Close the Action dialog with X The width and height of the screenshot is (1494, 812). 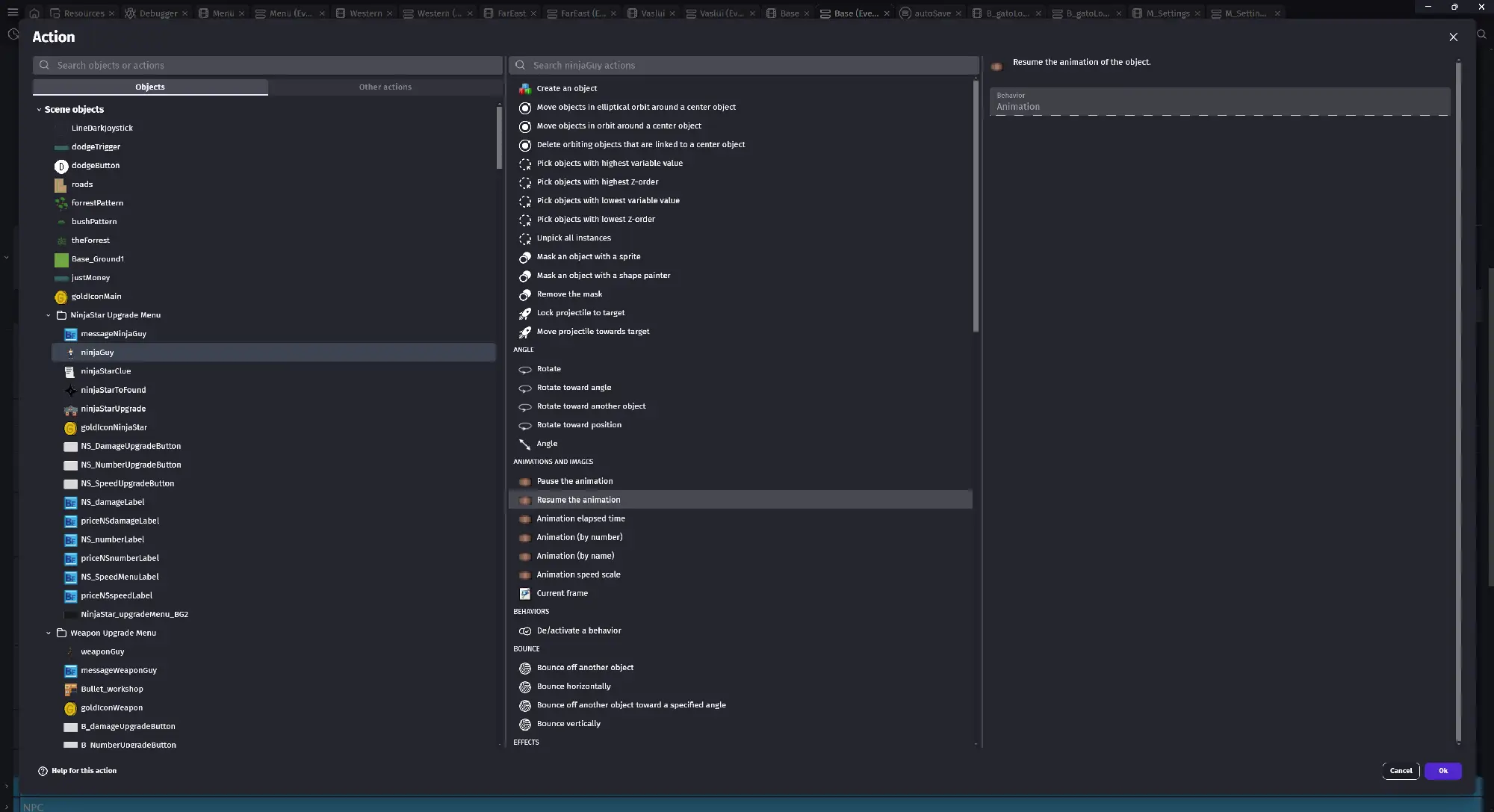1453,37
